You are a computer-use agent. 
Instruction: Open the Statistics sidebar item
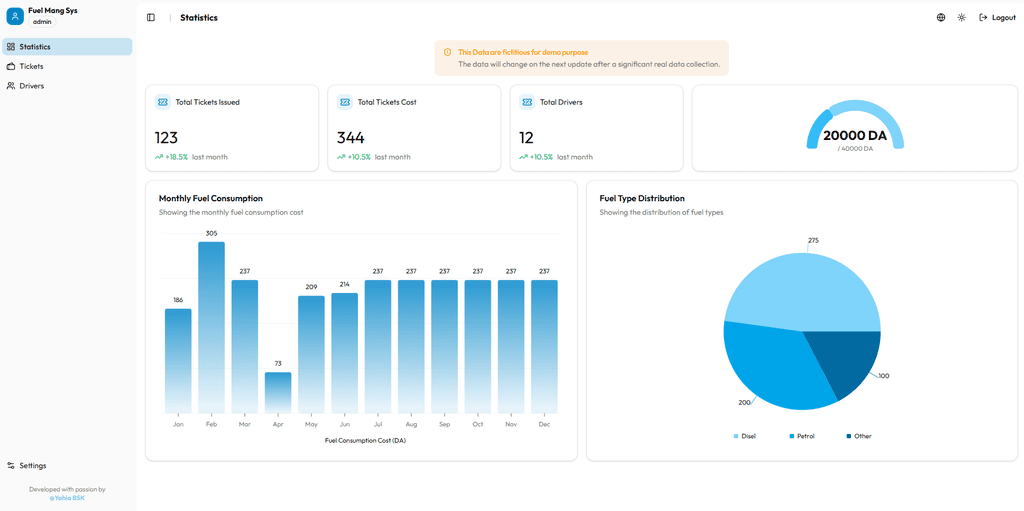click(x=67, y=46)
